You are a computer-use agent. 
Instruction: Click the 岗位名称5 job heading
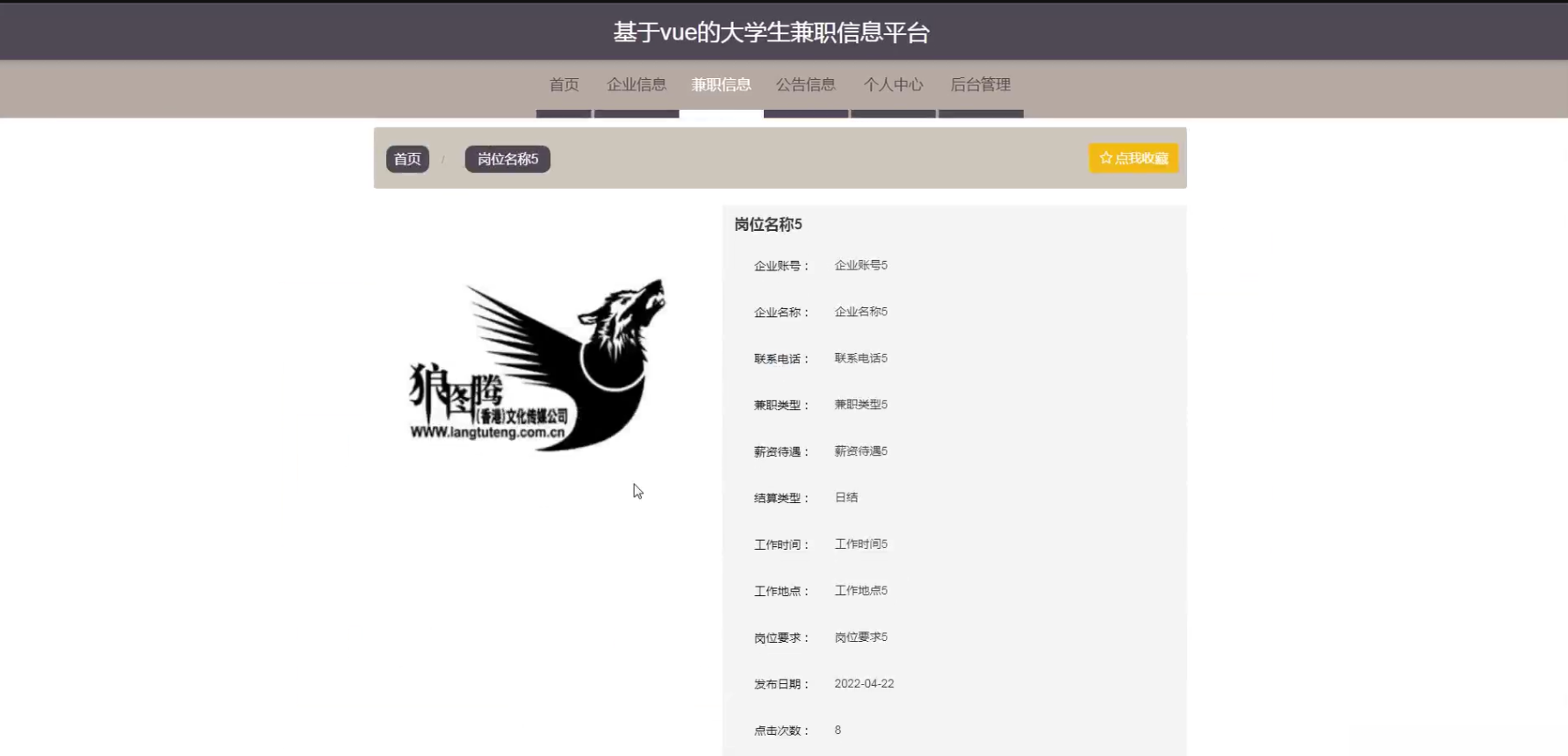point(768,225)
